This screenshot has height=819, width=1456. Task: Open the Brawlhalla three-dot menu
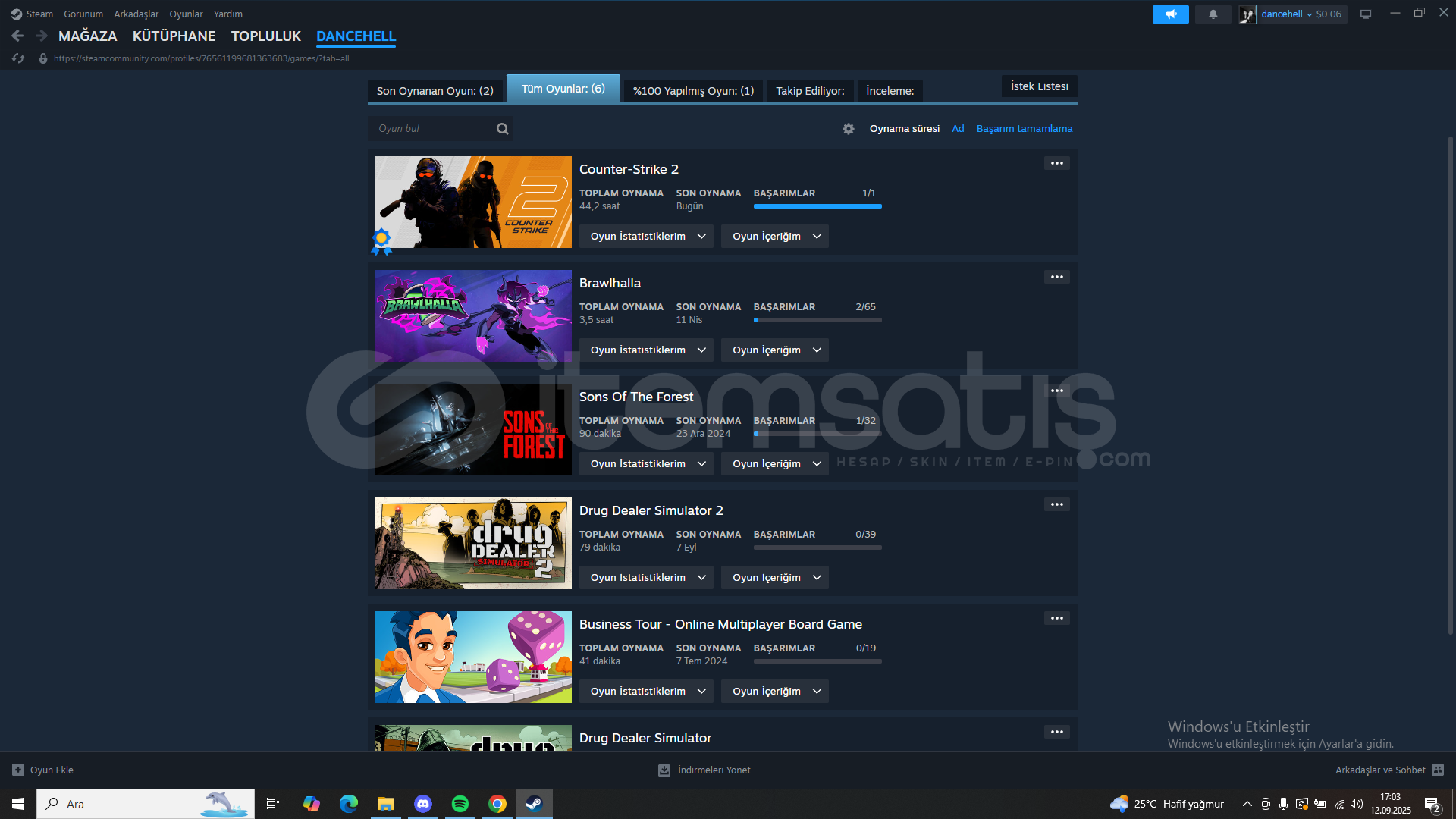1056,277
